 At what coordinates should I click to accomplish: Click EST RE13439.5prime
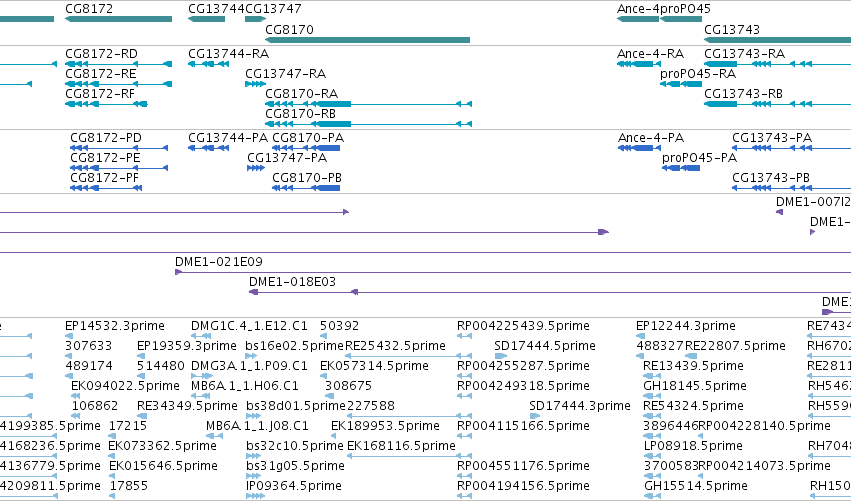(x=693, y=366)
